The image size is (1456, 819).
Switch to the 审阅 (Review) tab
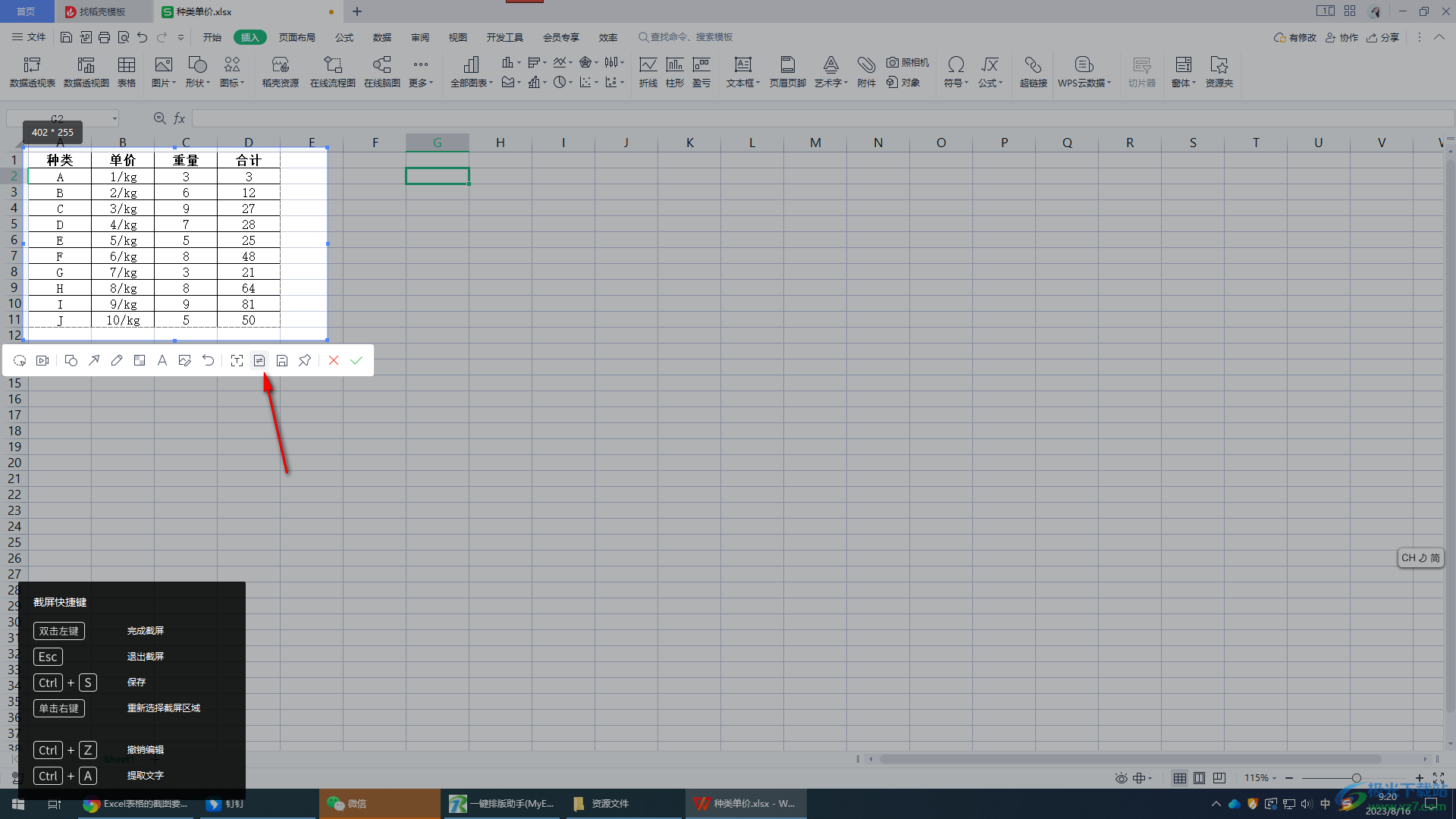420,37
